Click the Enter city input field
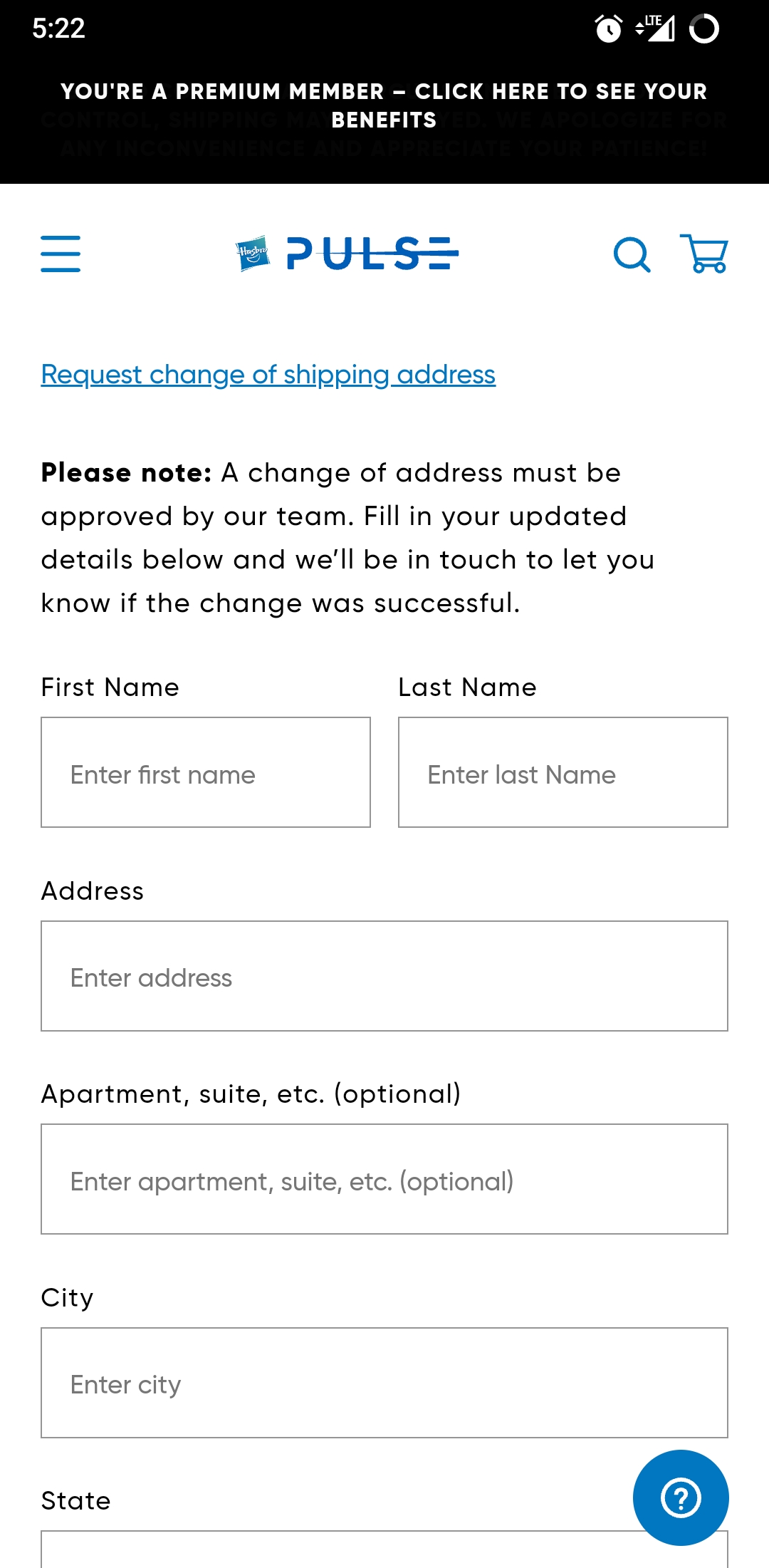The width and height of the screenshot is (769, 1568). (x=384, y=1383)
